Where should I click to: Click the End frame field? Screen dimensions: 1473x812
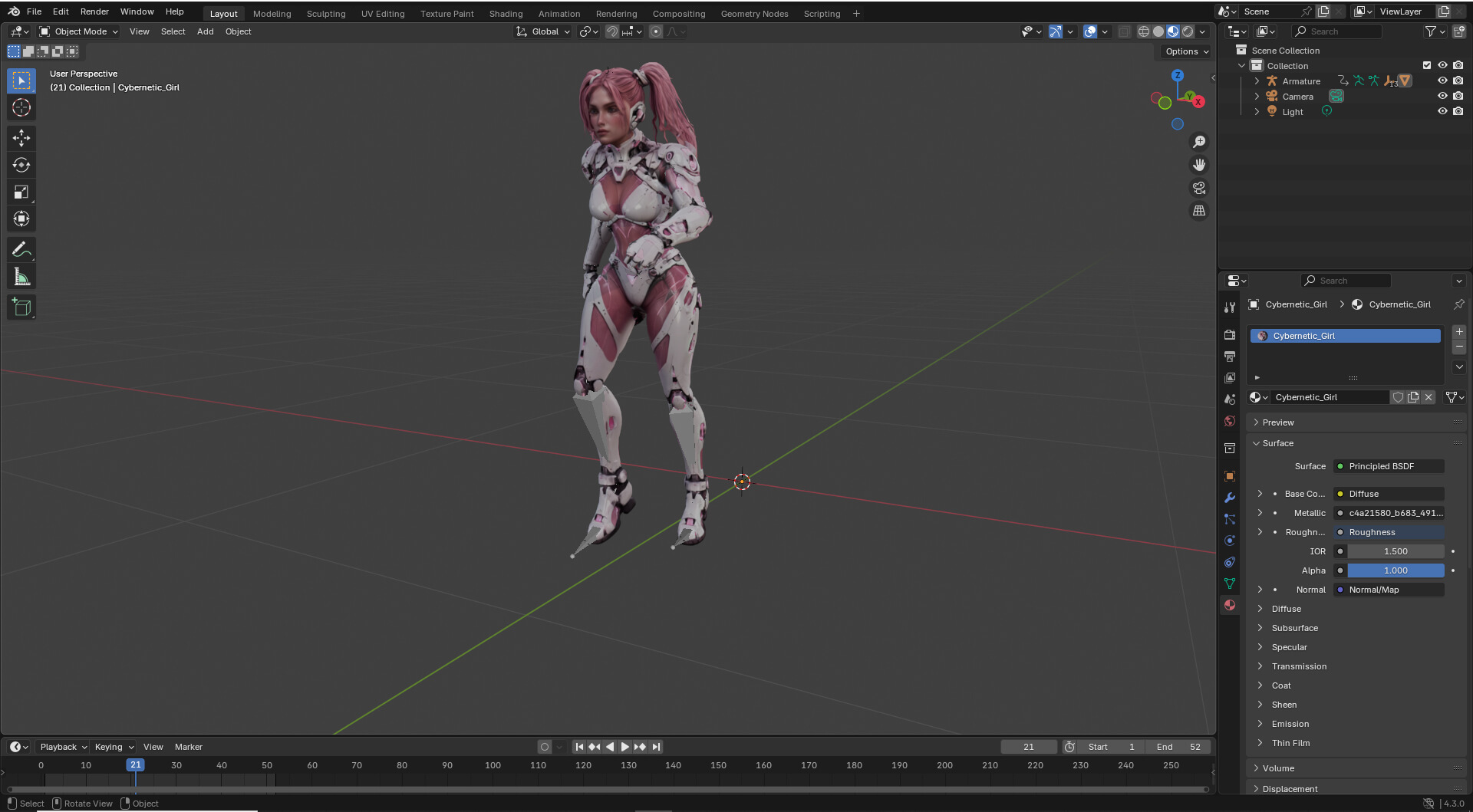click(1178, 747)
